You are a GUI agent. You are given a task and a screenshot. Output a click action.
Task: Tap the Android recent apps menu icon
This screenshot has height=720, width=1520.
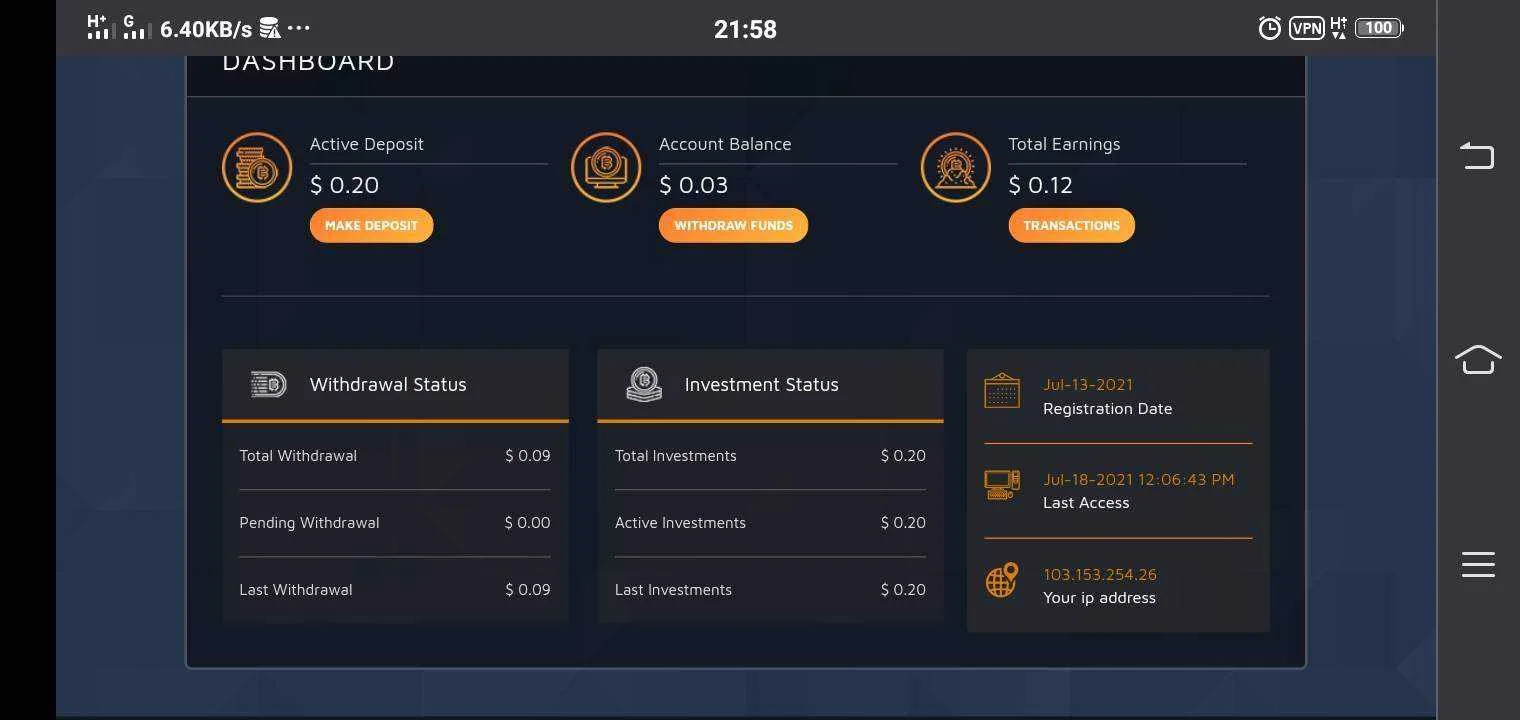pyautogui.click(x=1478, y=564)
